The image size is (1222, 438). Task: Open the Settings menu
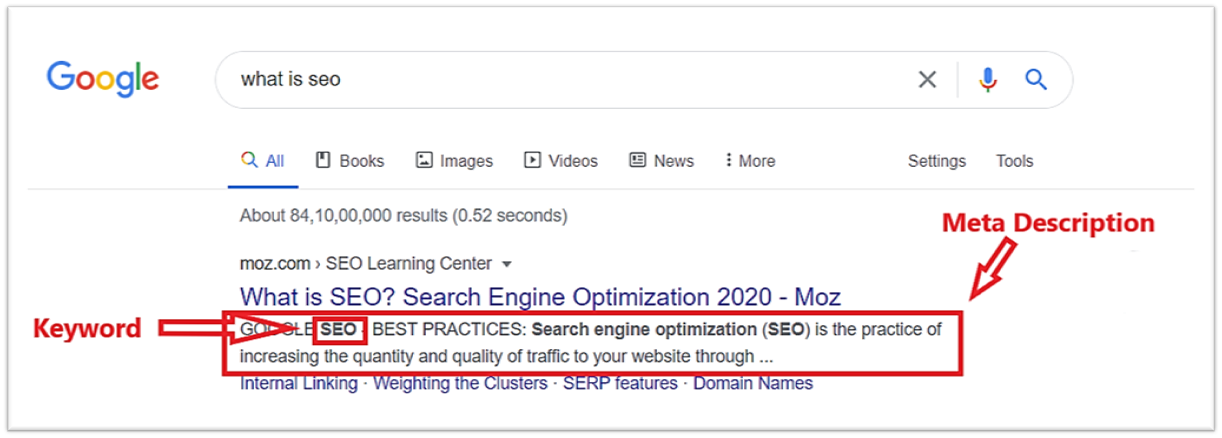click(x=936, y=161)
